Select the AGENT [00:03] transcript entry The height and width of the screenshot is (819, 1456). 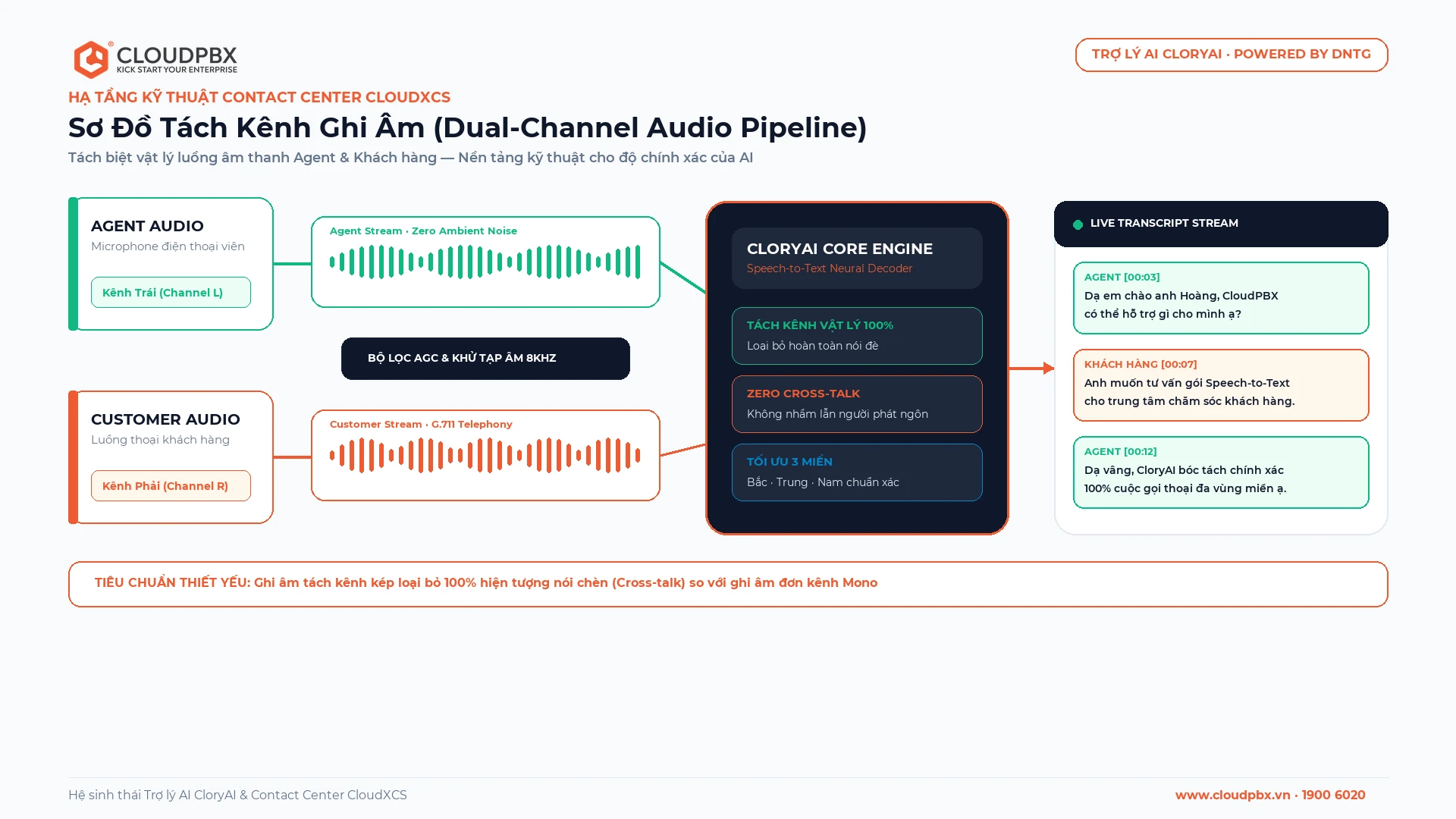1221,298
